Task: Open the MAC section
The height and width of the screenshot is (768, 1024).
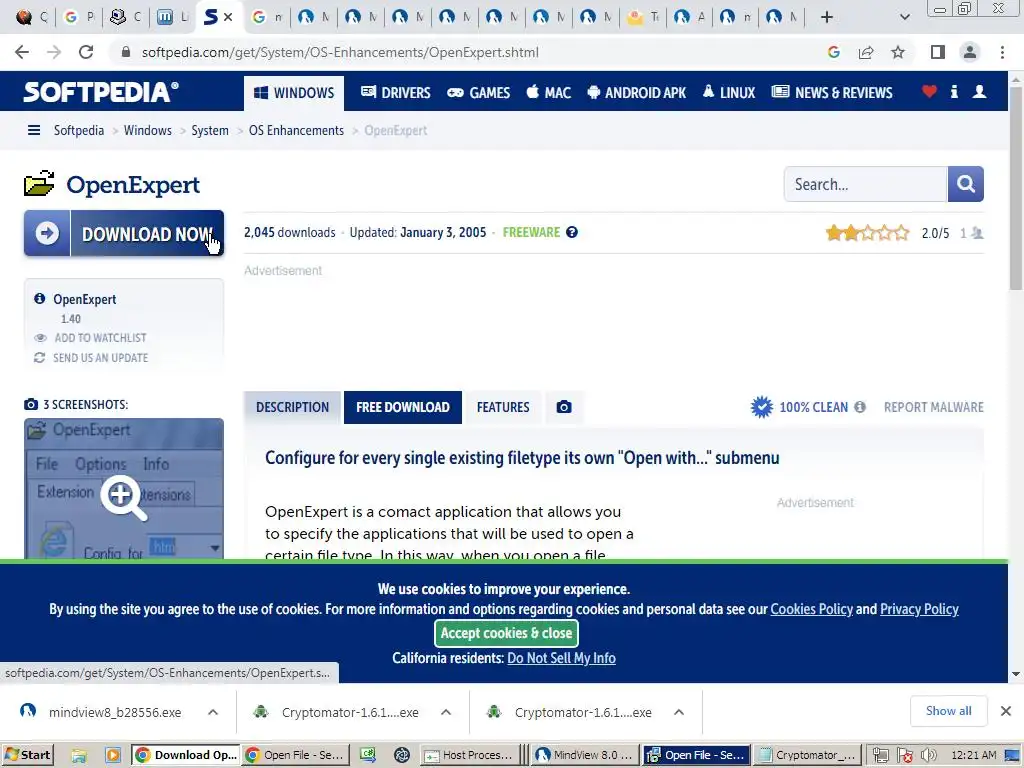Action: 549,93
